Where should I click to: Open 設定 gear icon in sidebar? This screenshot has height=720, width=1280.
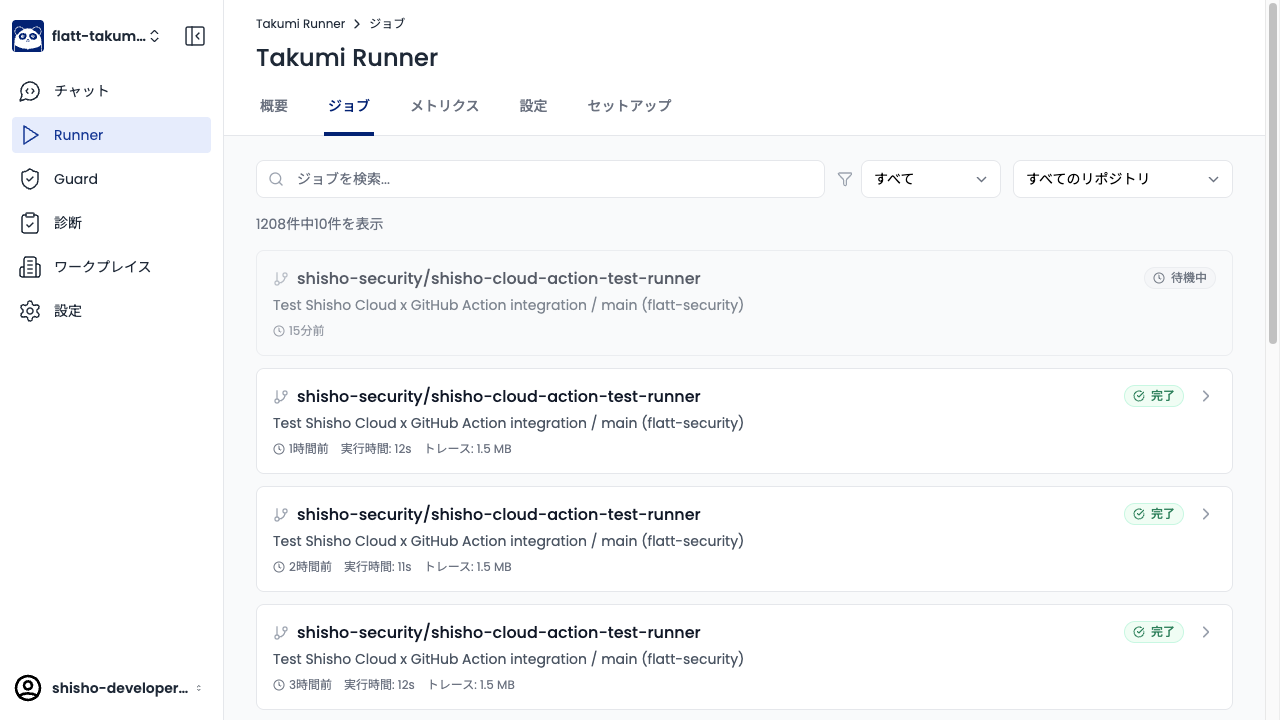click(30, 311)
